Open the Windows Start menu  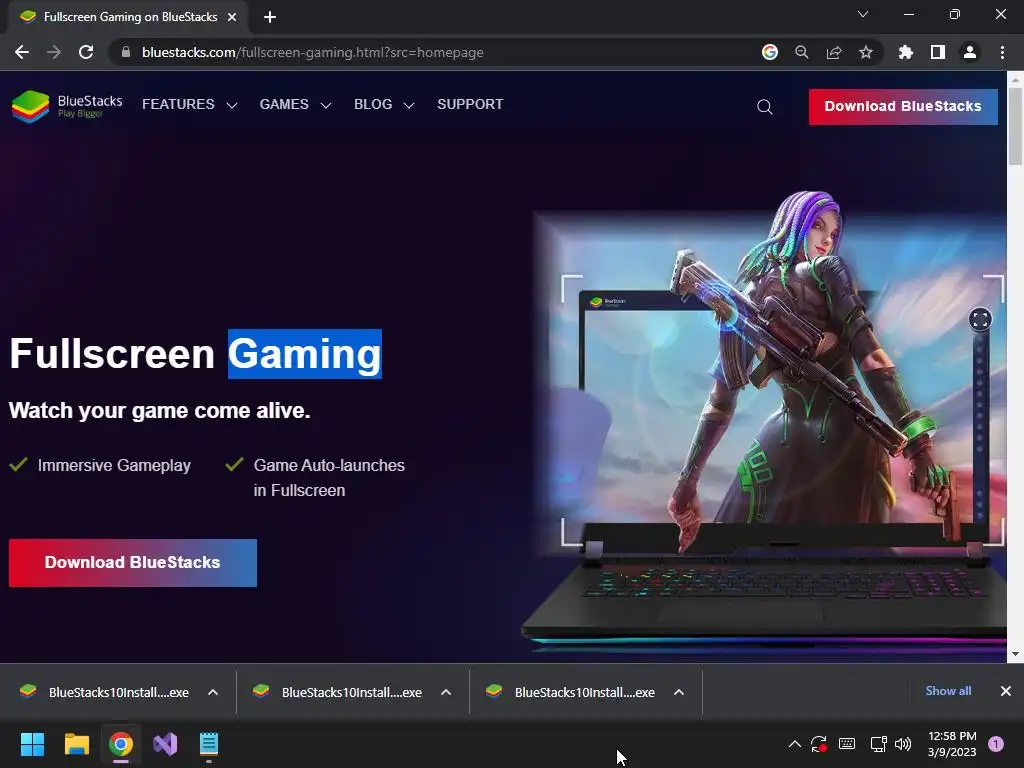[32, 744]
